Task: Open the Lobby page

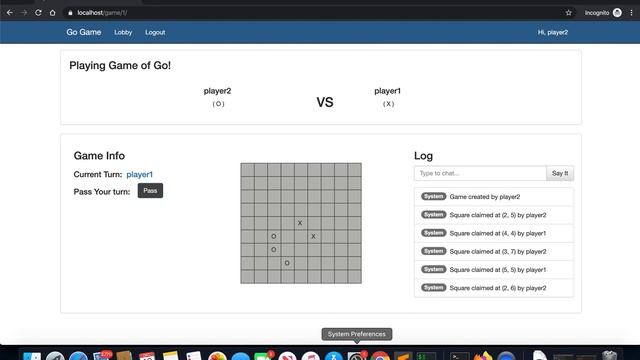Action: tap(123, 32)
